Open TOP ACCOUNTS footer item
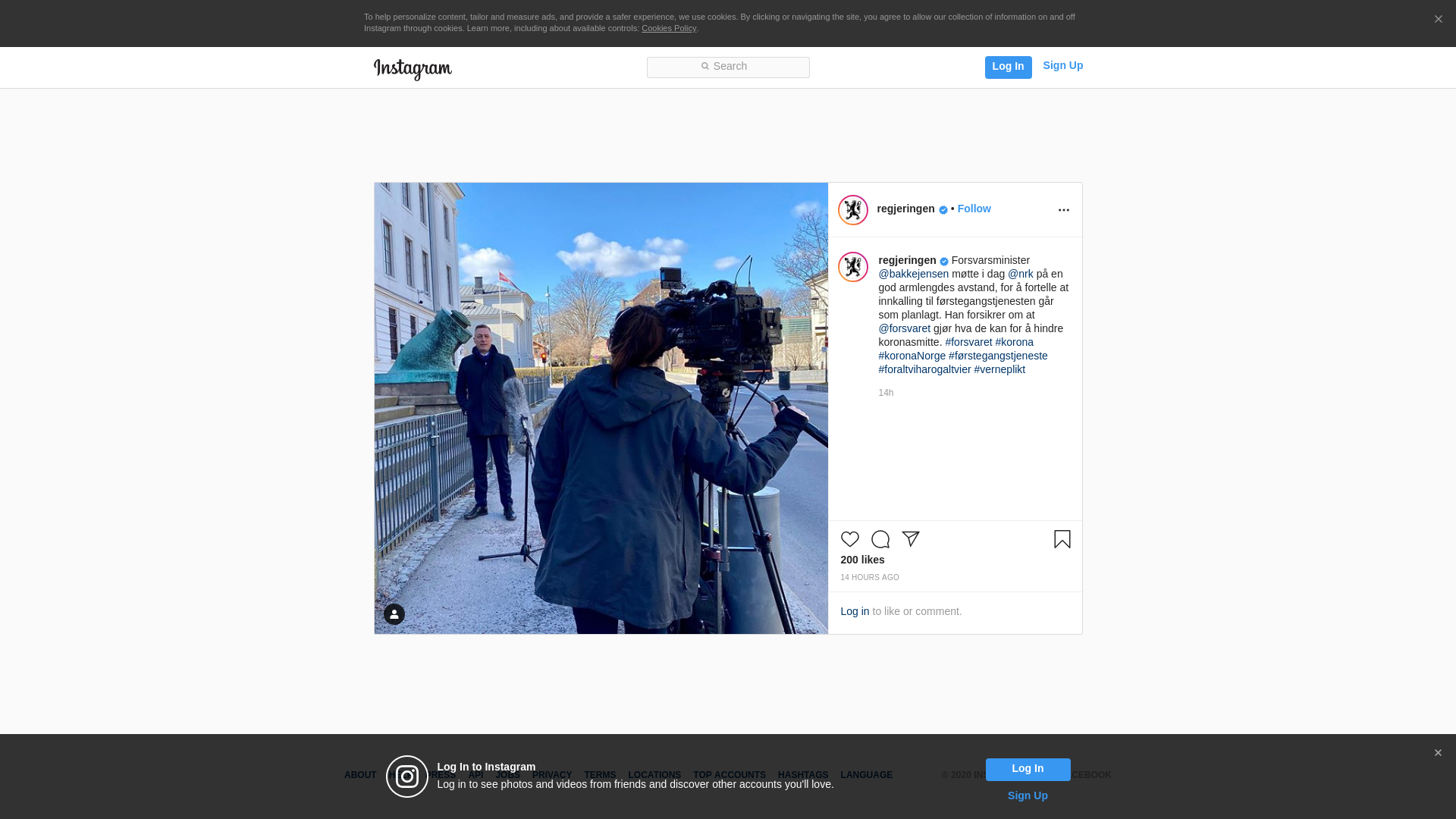This screenshot has width=1456, height=819. pyautogui.click(x=729, y=775)
